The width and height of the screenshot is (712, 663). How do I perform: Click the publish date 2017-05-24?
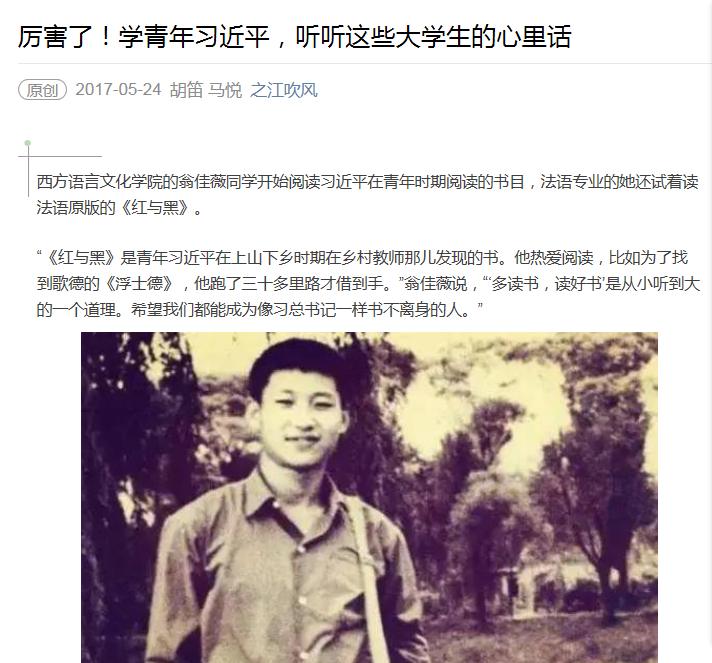(118, 89)
